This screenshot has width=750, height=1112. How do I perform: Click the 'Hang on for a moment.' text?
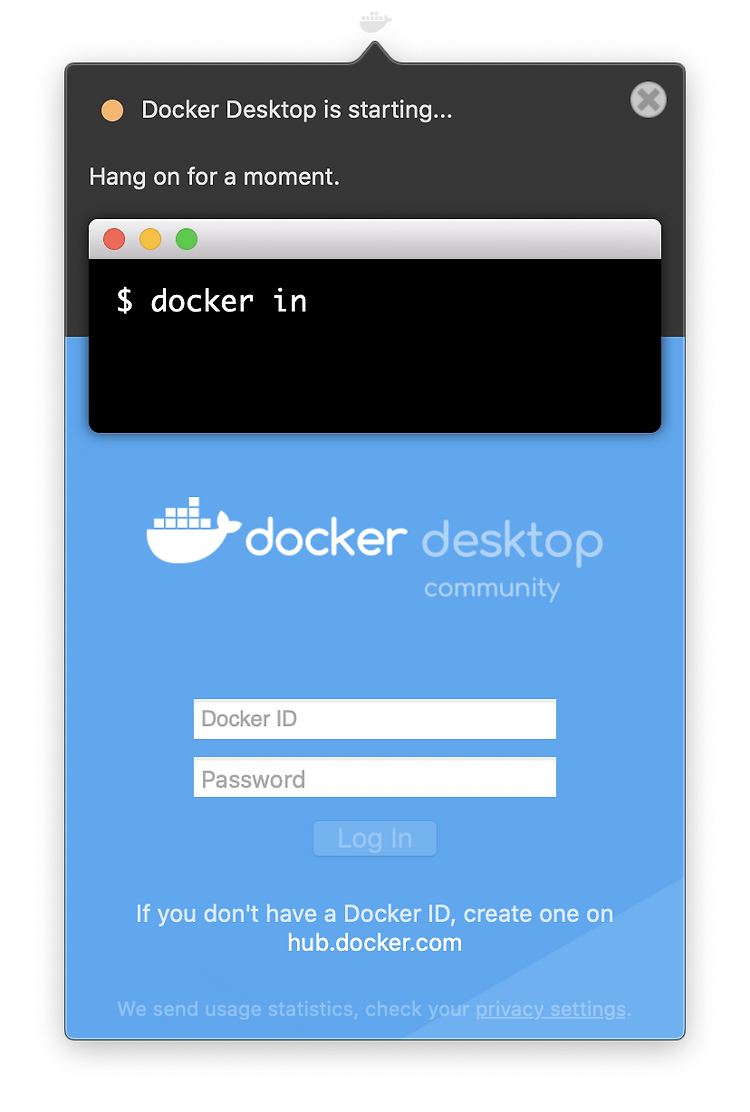[x=214, y=177]
